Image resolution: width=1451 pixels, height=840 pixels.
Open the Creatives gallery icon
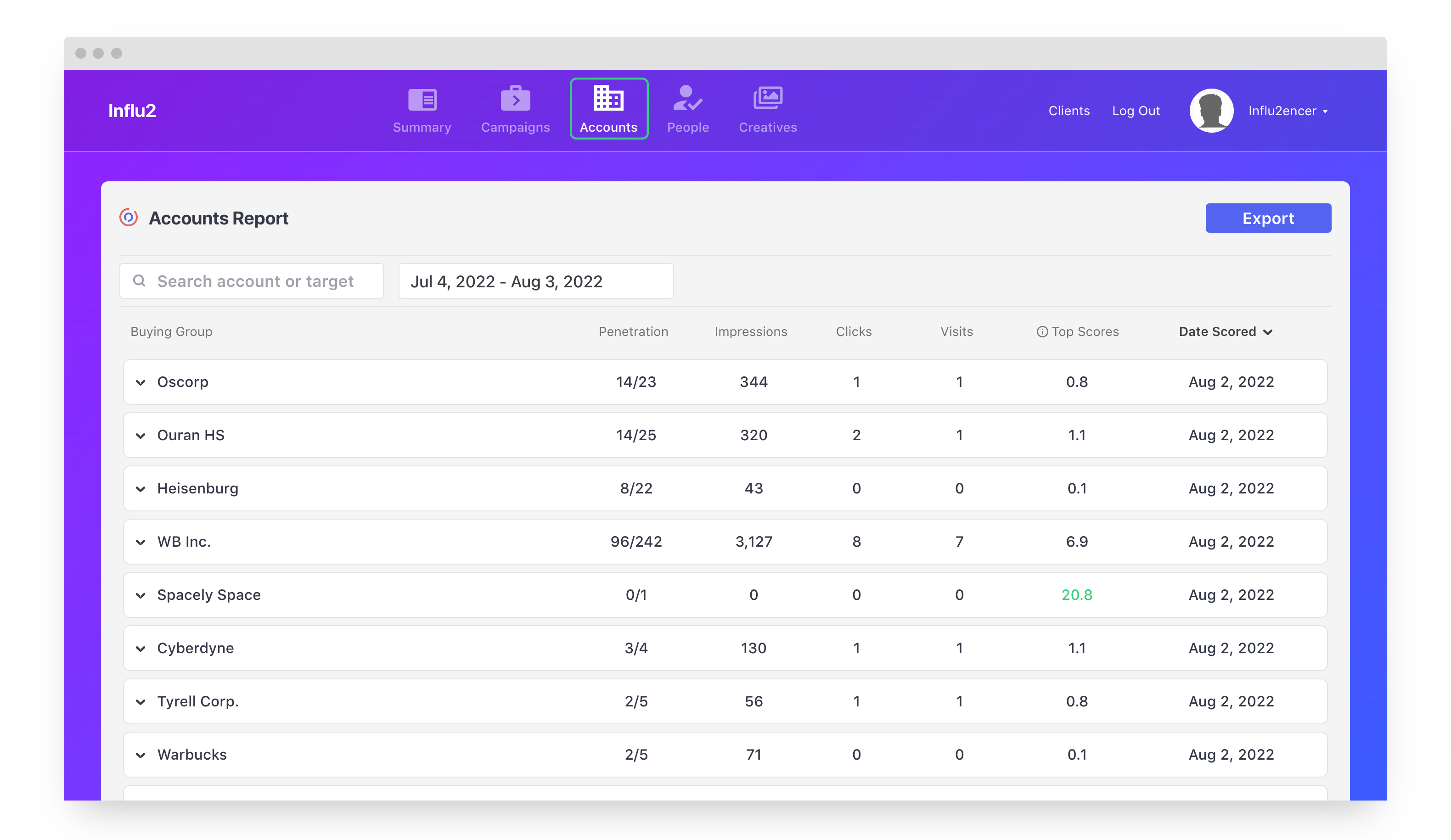(768, 98)
